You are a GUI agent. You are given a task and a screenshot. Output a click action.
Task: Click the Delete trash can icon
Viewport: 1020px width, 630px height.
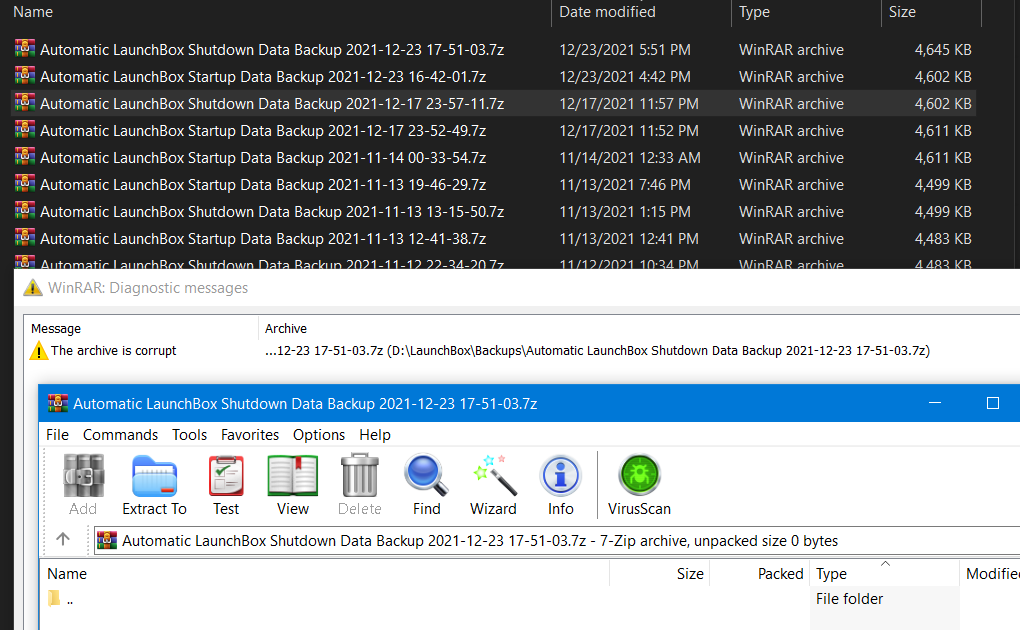[x=360, y=476]
